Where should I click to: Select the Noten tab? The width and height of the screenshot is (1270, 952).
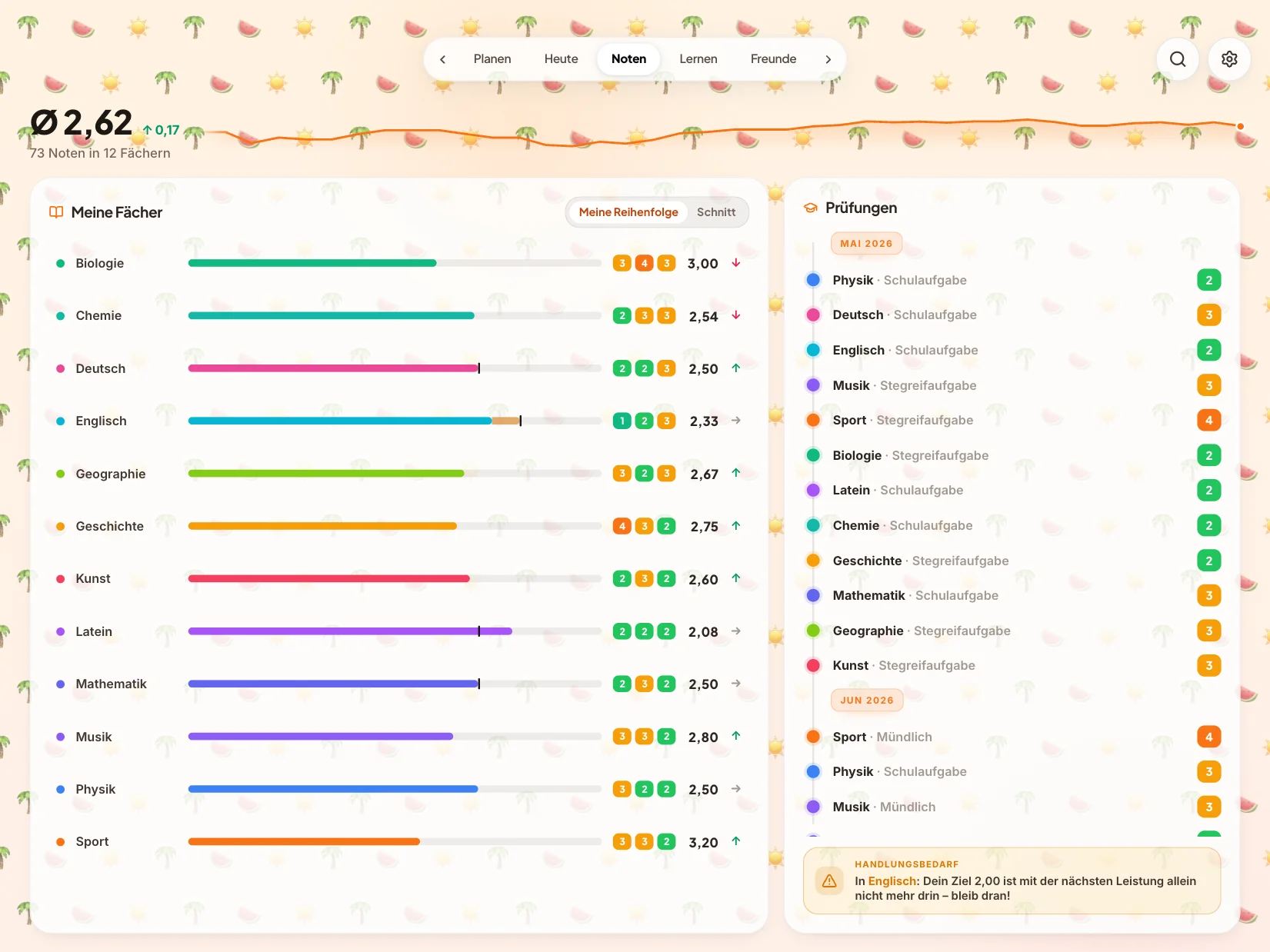(628, 59)
